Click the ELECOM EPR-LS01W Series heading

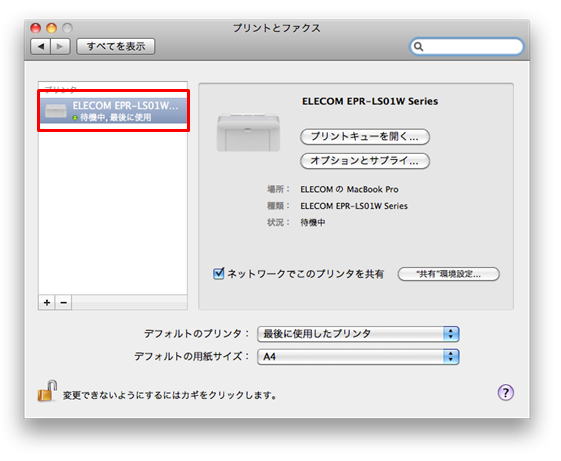coord(370,101)
